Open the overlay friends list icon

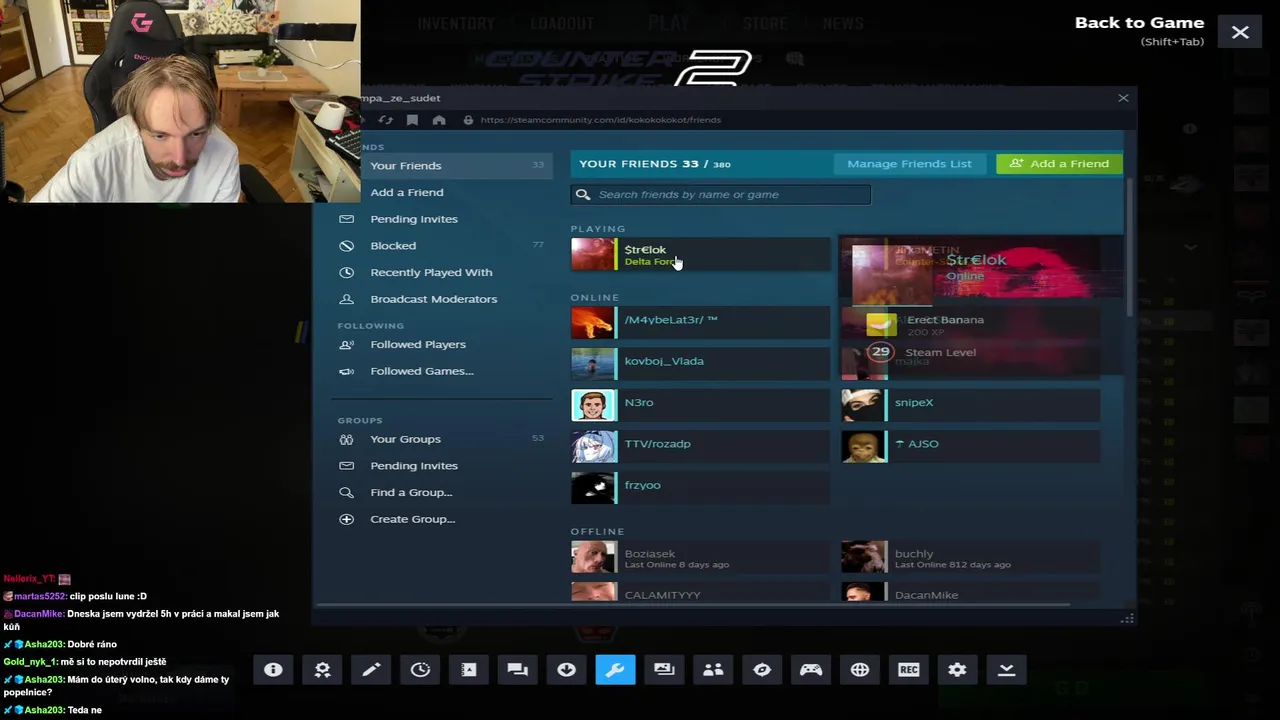click(x=713, y=670)
